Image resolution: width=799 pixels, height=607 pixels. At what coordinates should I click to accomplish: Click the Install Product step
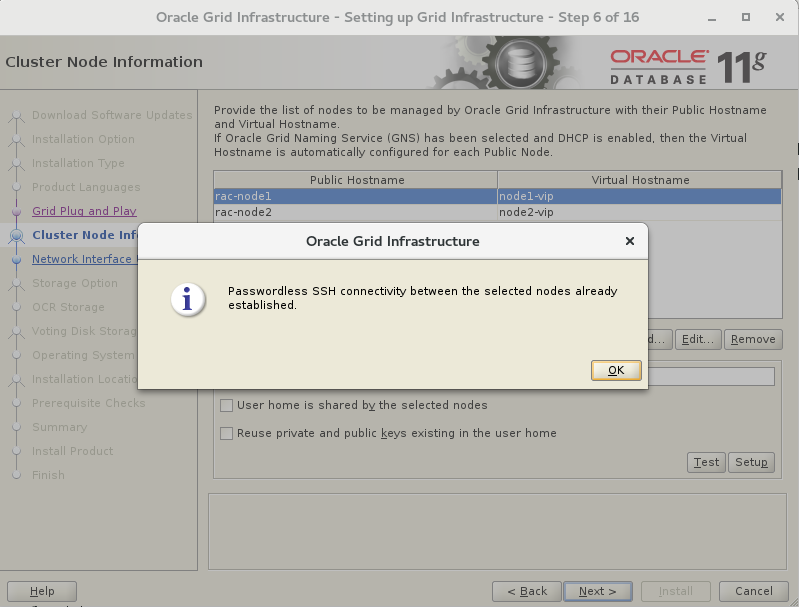[72, 451]
